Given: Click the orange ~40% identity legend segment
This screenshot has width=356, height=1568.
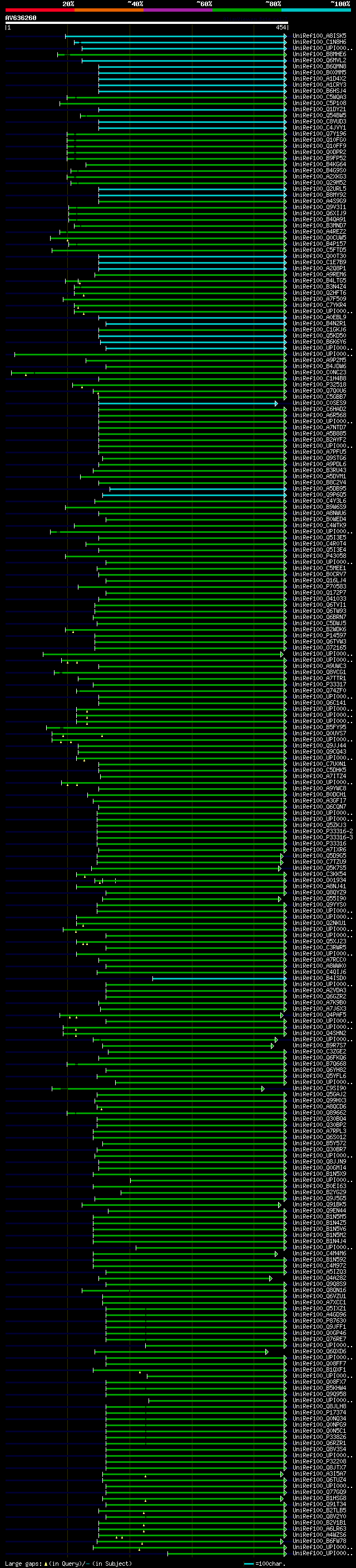Looking at the screenshot, I should pos(109,10).
